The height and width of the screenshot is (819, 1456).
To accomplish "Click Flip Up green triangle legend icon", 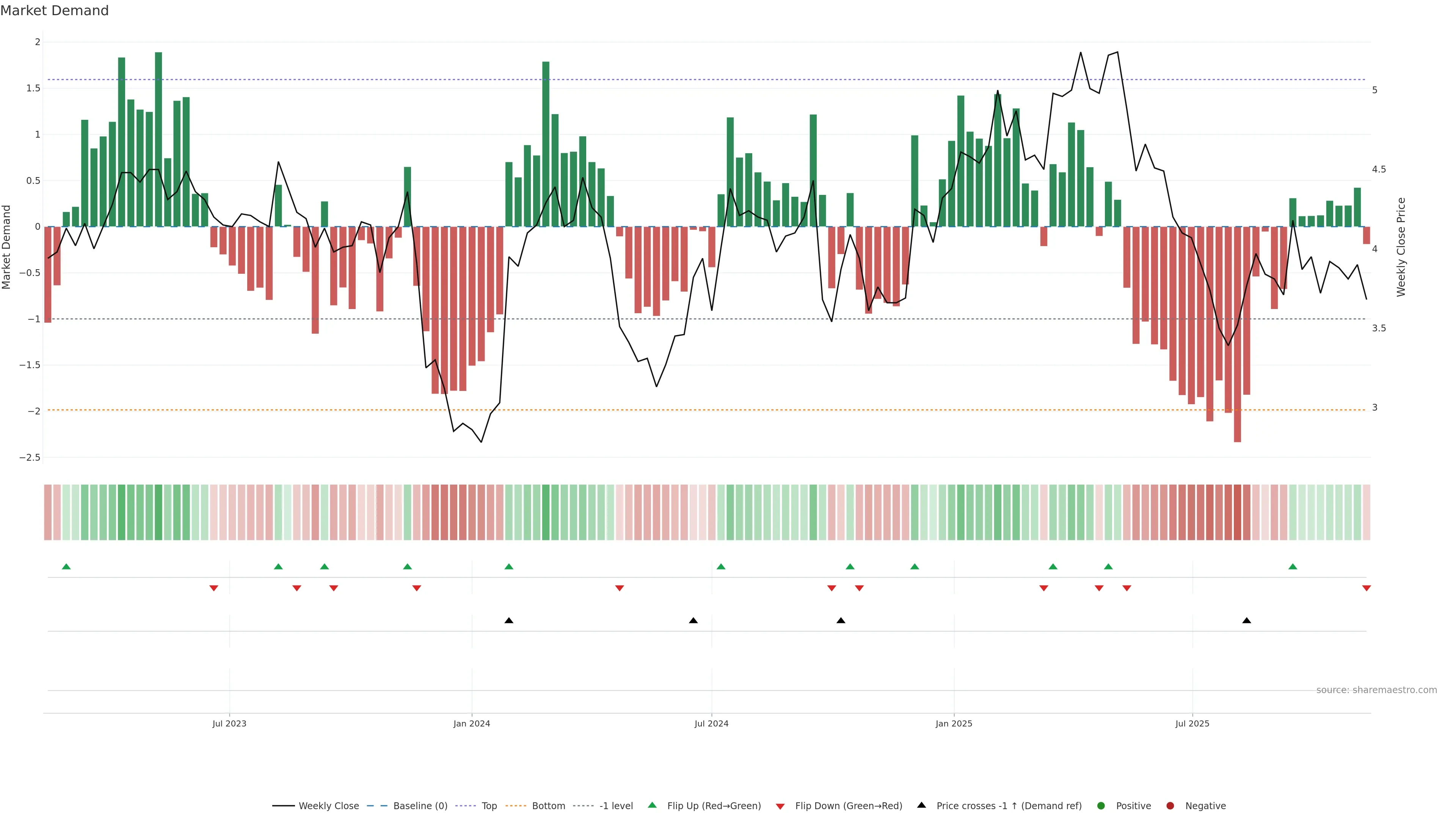I will point(652,805).
